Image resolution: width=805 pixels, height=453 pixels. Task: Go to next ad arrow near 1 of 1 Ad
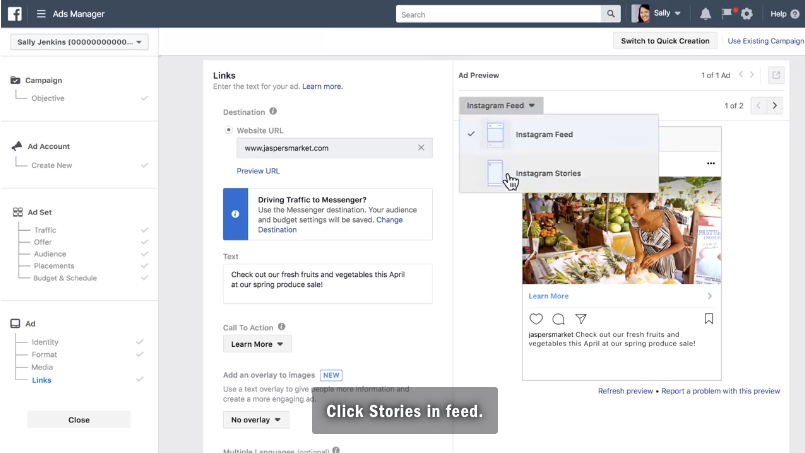[x=752, y=75]
